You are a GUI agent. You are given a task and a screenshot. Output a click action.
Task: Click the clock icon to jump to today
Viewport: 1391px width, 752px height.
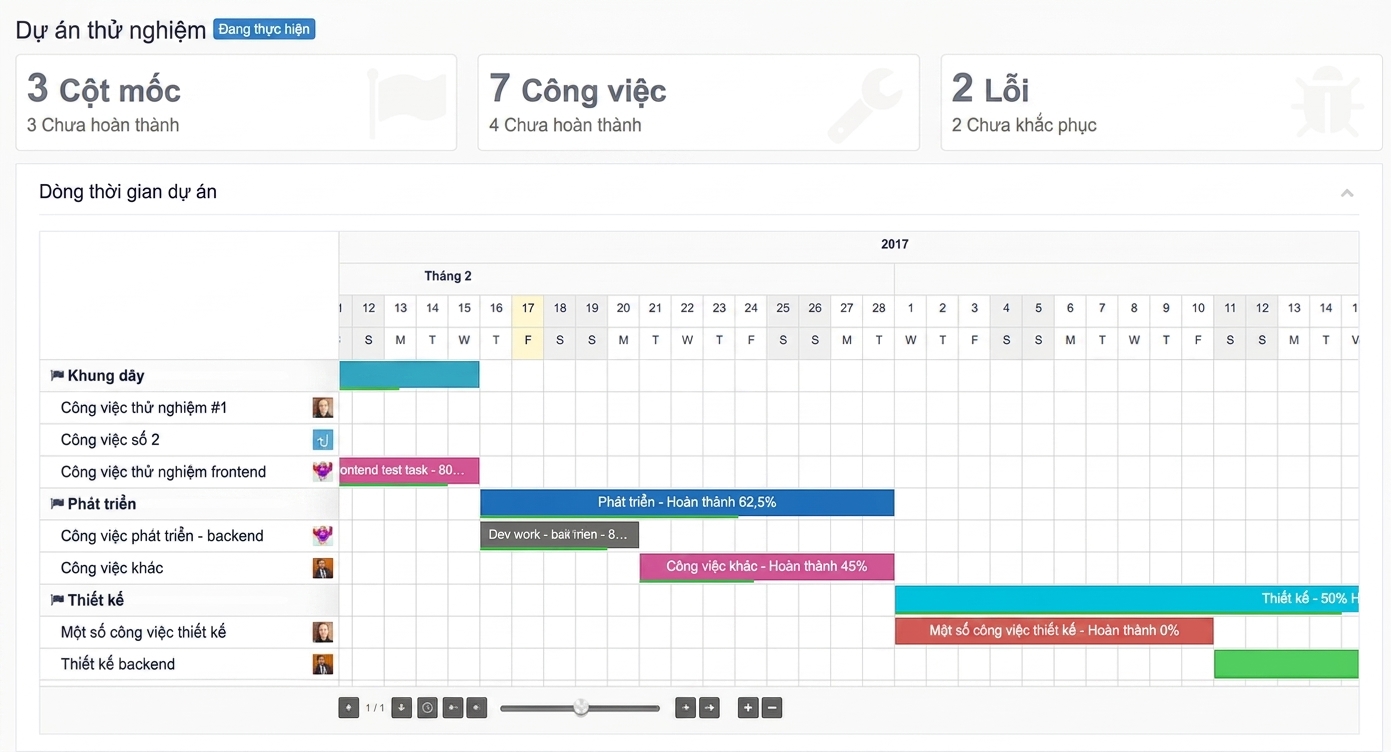[427, 708]
